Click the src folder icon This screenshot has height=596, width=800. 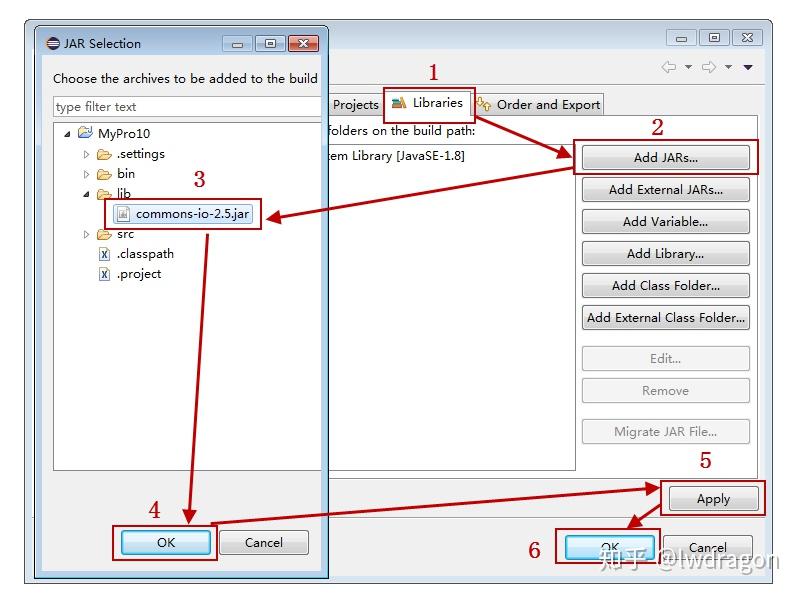[104, 234]
